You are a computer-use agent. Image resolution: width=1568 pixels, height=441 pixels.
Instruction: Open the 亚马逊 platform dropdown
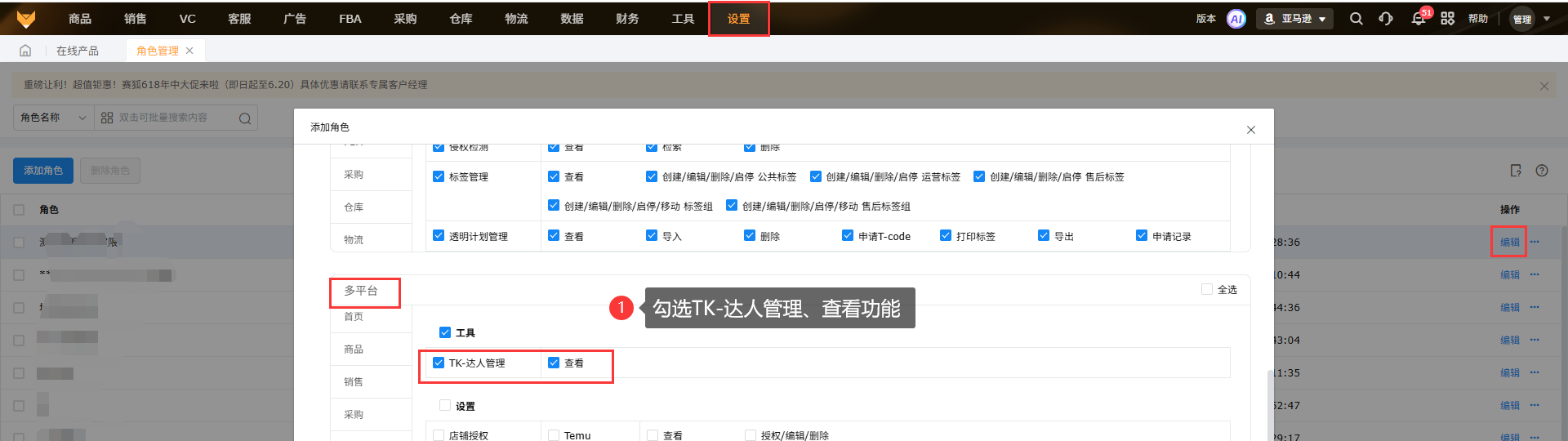[1294, 19]
